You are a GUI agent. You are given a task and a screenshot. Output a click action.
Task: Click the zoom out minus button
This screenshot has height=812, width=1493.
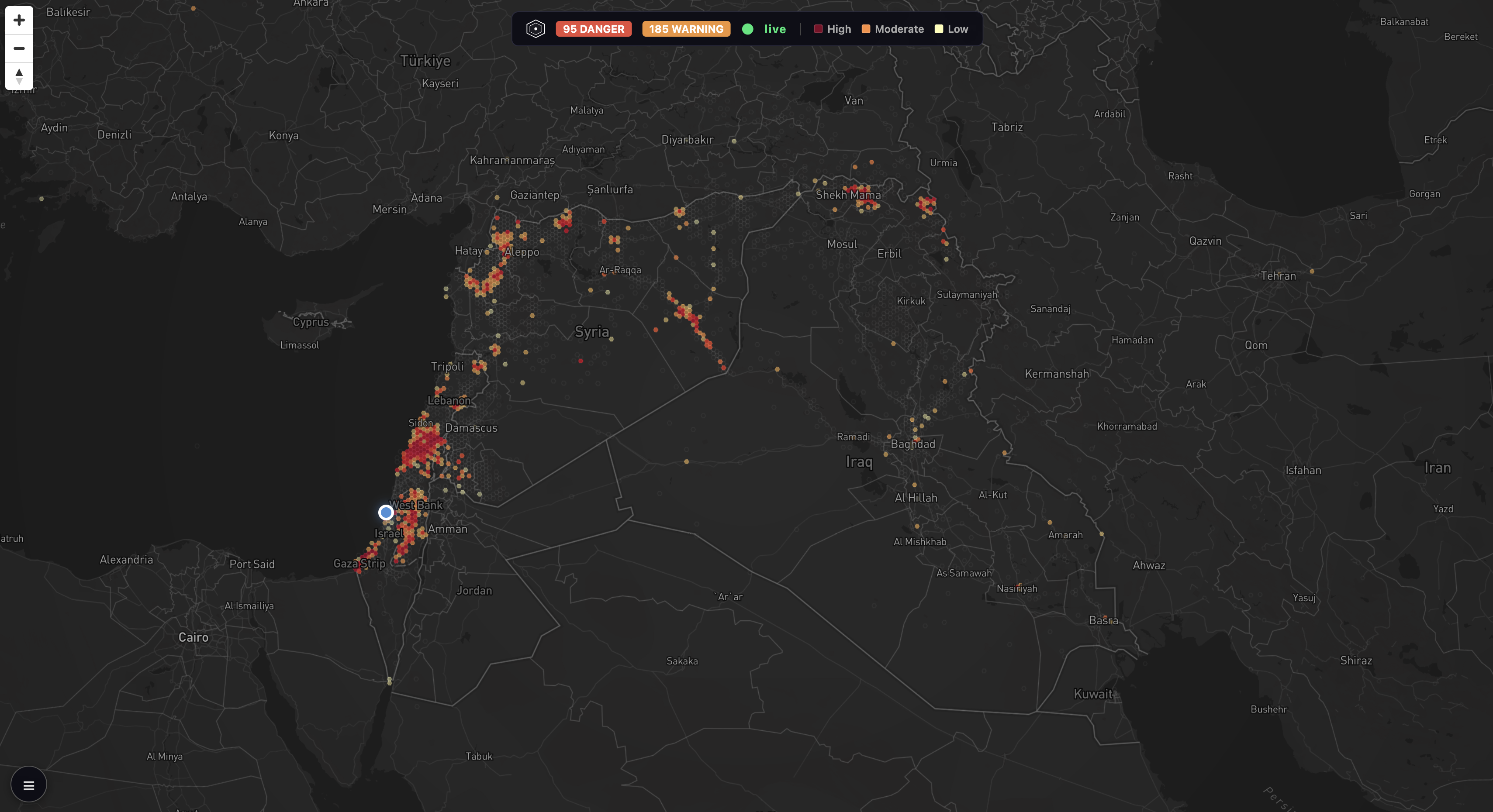[19, 48]
